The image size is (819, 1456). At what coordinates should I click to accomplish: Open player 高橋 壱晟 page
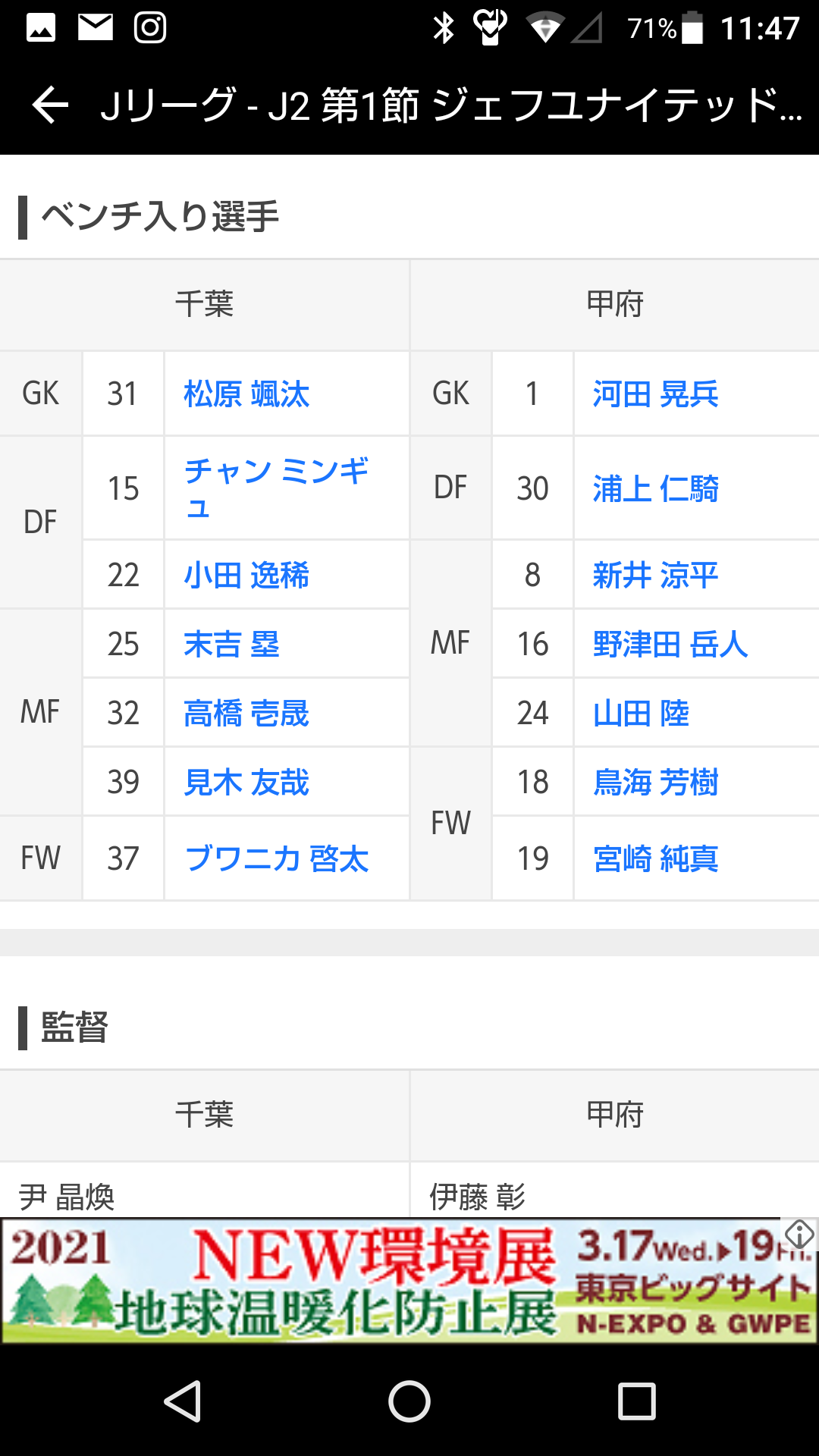coord(246,714)
